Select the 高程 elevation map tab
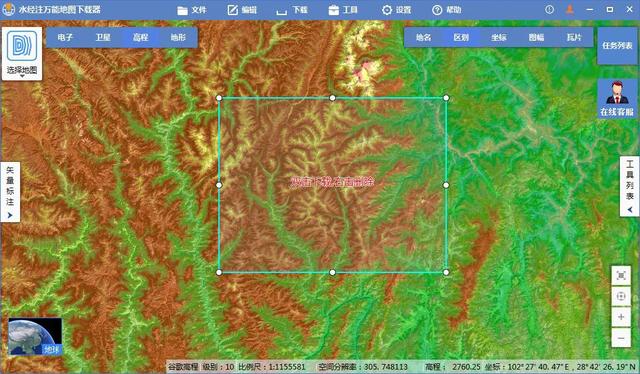The width and height of the screenshot is (640, 374). click(140, 38)
